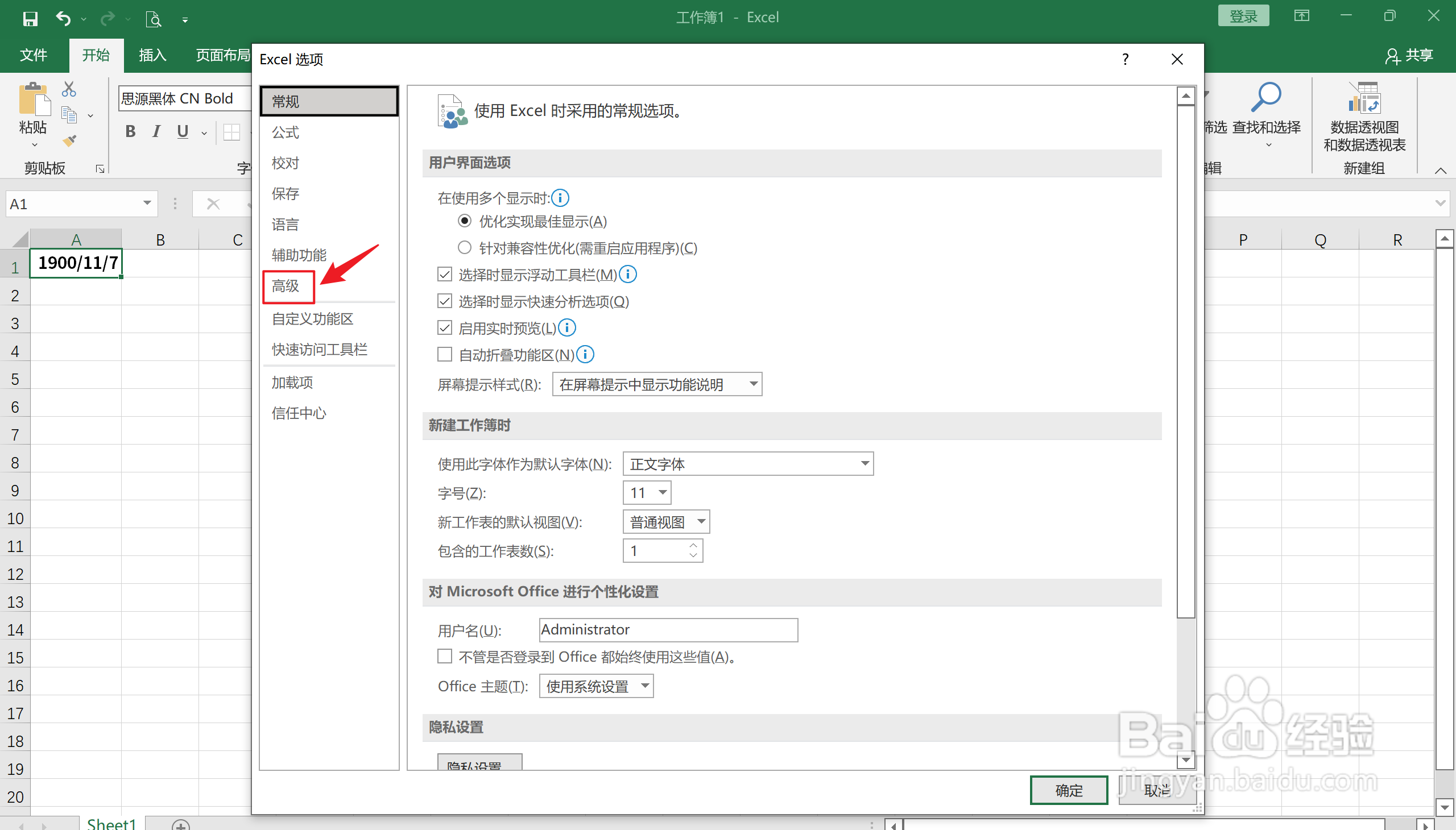This screenshot has width=1456, height=830.
Task: Toggle Italic formatting button
Action: point(156,132)
